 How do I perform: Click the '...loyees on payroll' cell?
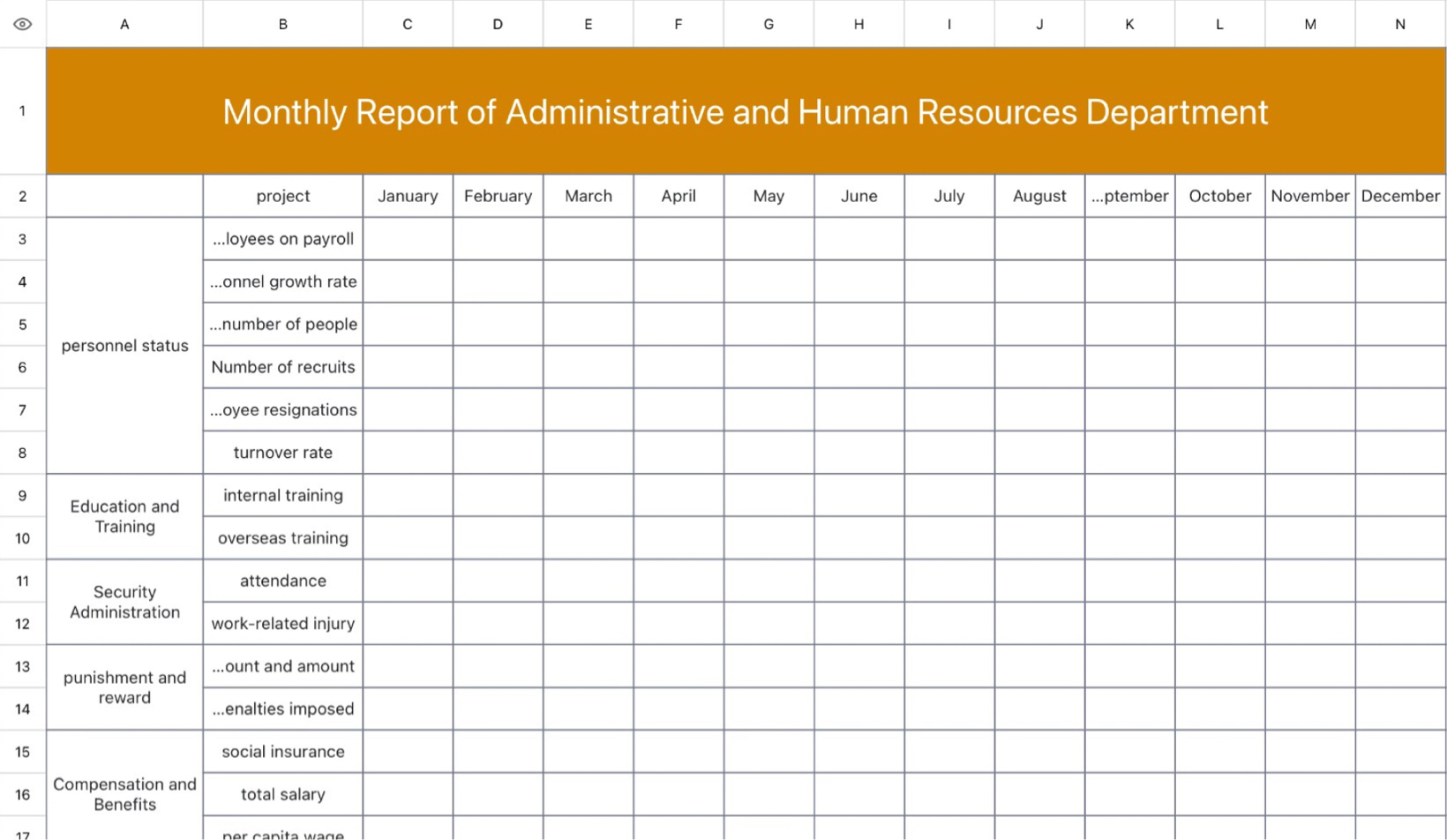point(283,239)
